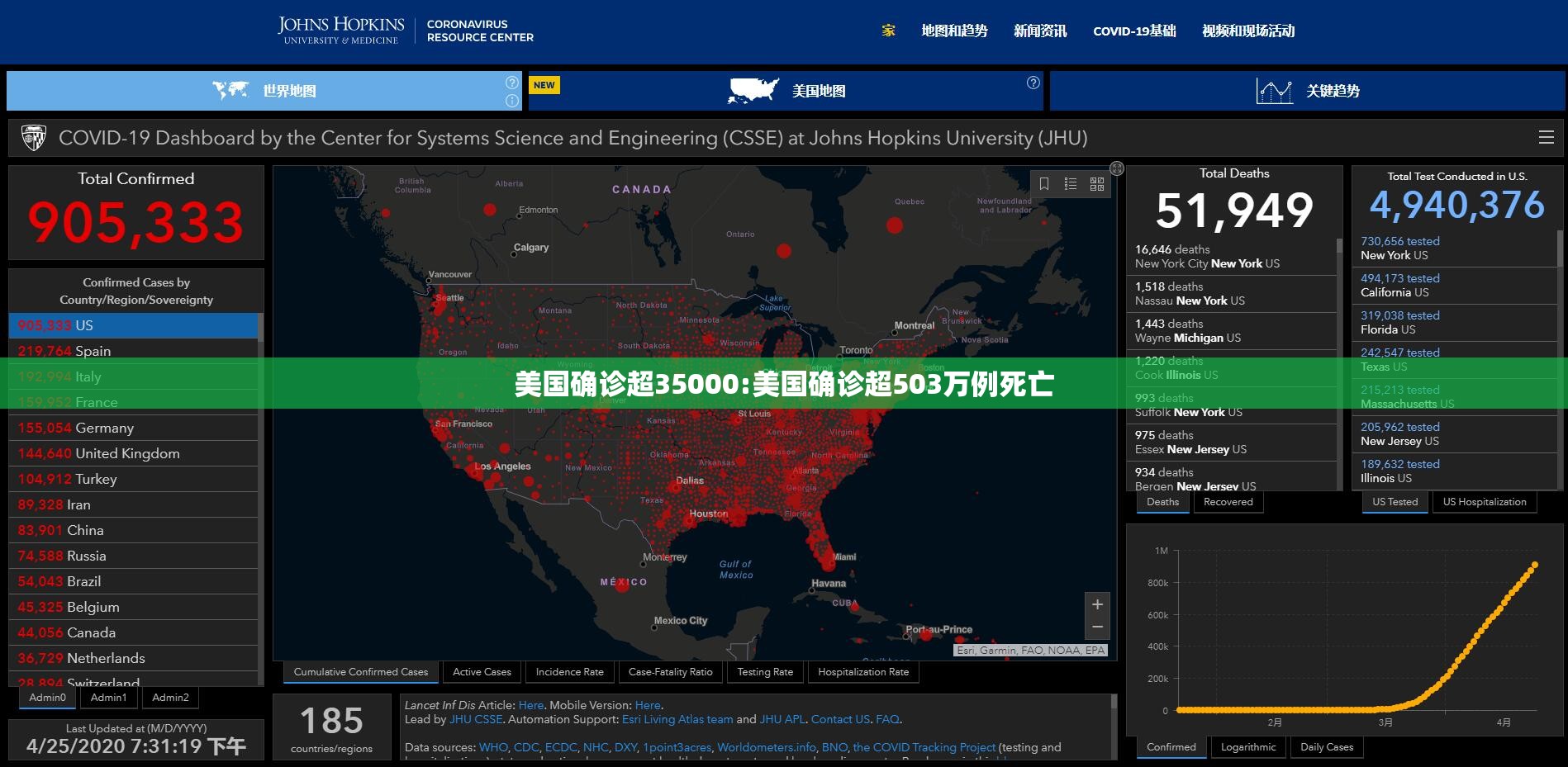Viewport: 1568px width, 767px height.
Task: Open the COVID Tracking Project link
Action: click(x=924, y=747)
